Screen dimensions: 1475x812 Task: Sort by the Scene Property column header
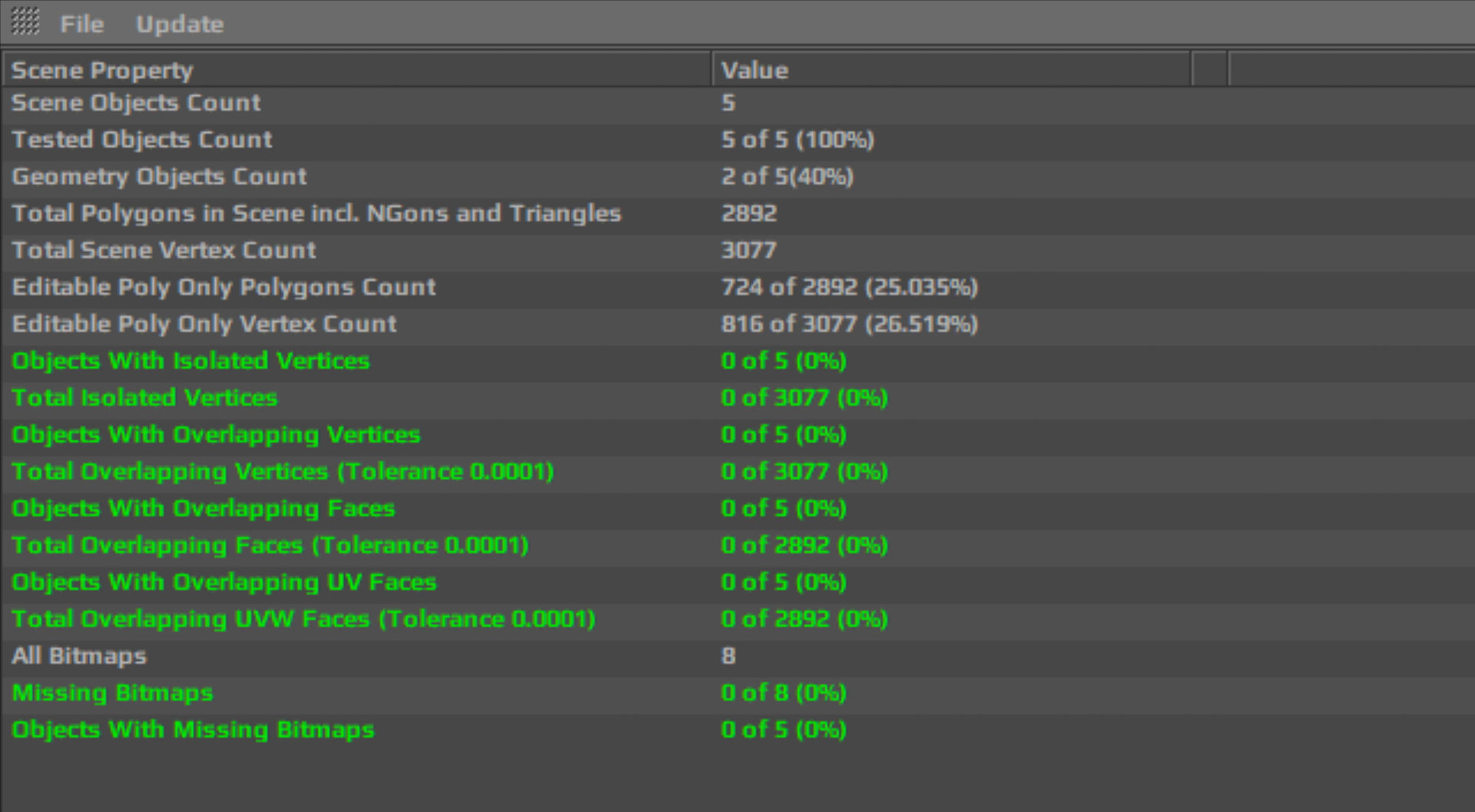click(357, 70)
